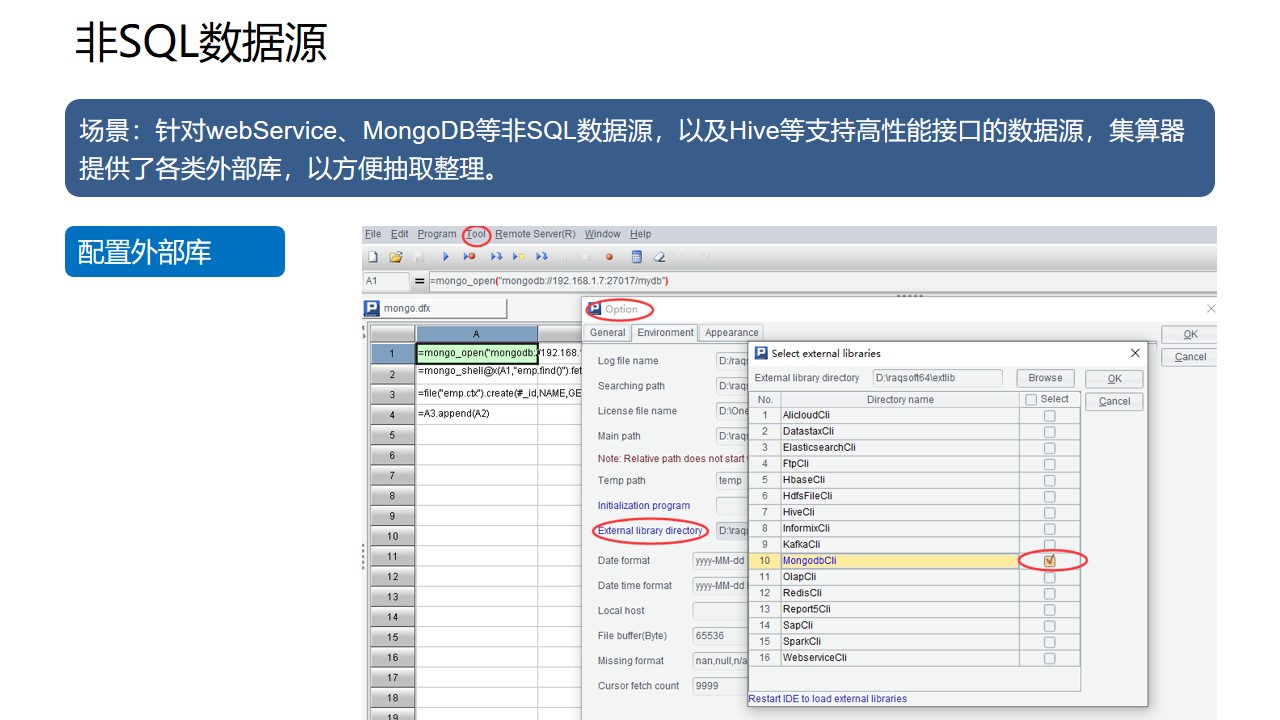Click the Cursor fetch count field

click(x=720, y=686)
